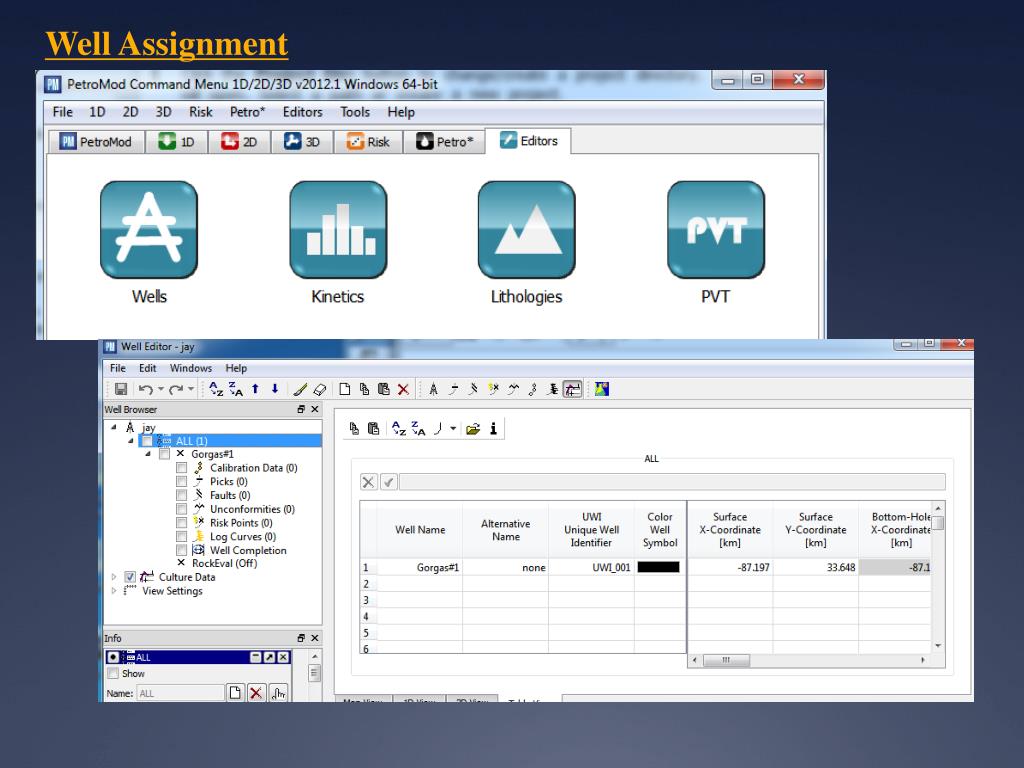This screenshot has width=1024, height=768.
Task: Click the accept checkmark button beside the formula bar
Action: click(x=389, y=482)
